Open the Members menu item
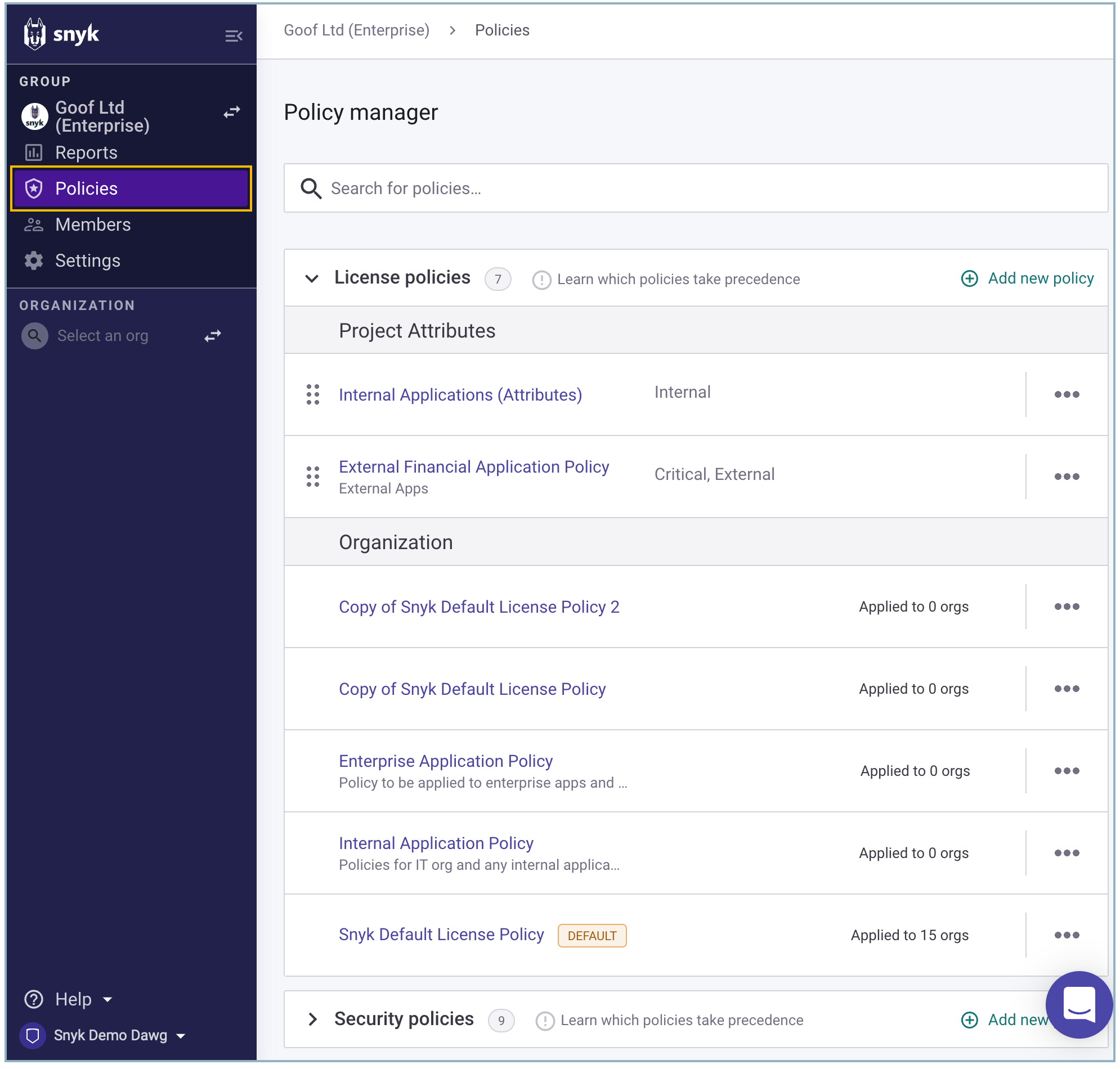Image resolution: width=1120 pixels, height=1069 pixels. [131, 225]
